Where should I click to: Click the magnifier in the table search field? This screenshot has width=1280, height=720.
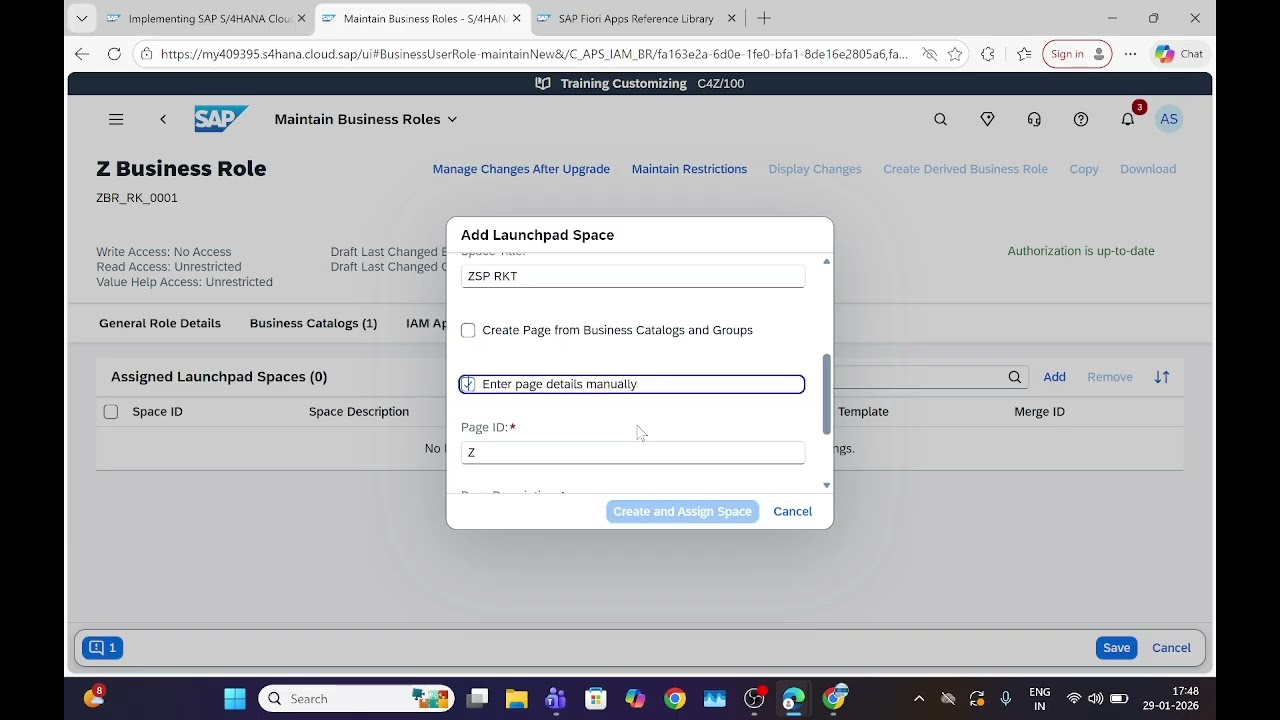coord(1014,377)
